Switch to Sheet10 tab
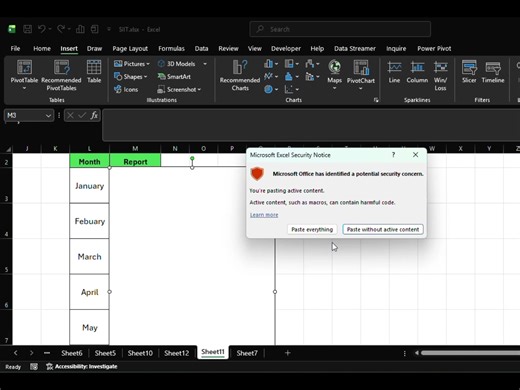Viewport: 520px width, 390px height. click(x=140, y=353)
